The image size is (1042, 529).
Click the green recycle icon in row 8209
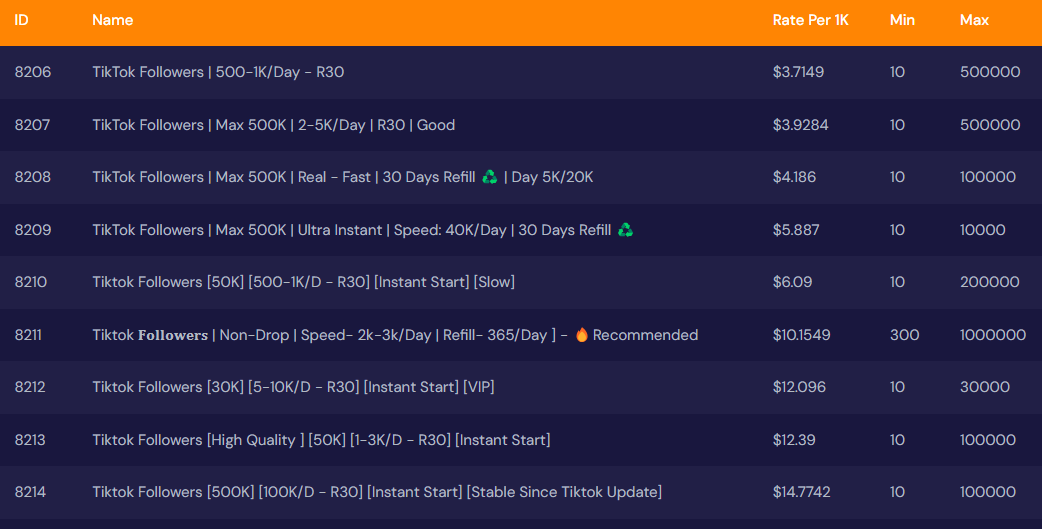tap(625, 230)
